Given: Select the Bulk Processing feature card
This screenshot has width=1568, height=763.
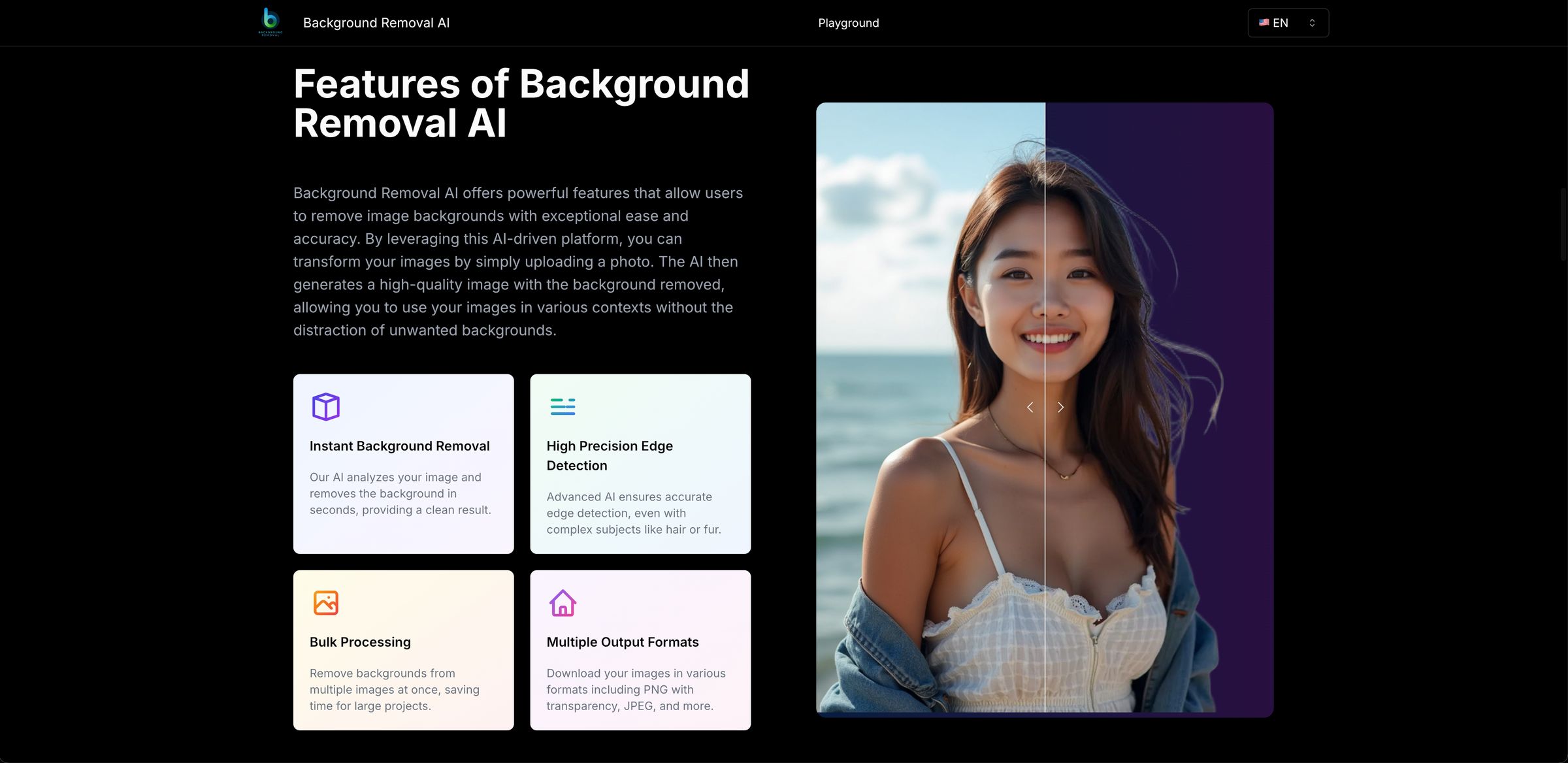Looking at the screenshot, I should (x=403, y=650).
